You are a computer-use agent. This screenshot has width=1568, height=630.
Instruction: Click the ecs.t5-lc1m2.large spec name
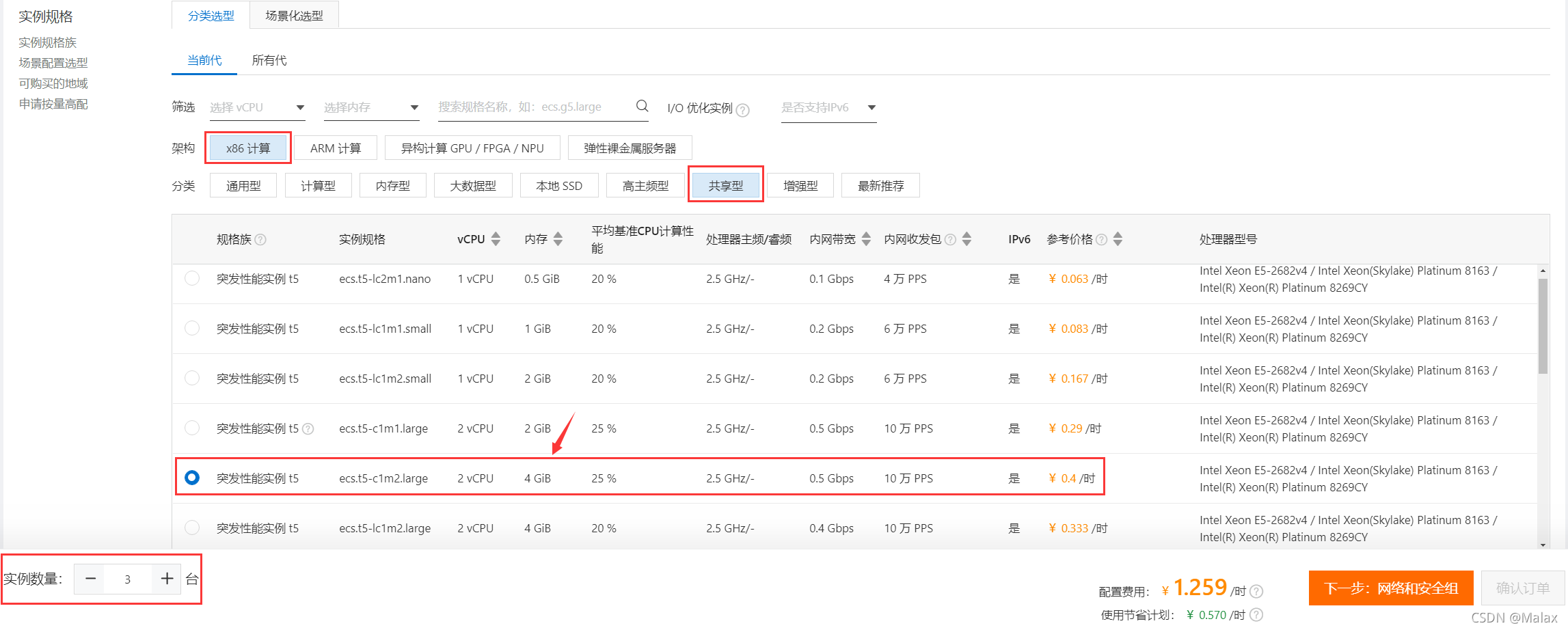385,528
